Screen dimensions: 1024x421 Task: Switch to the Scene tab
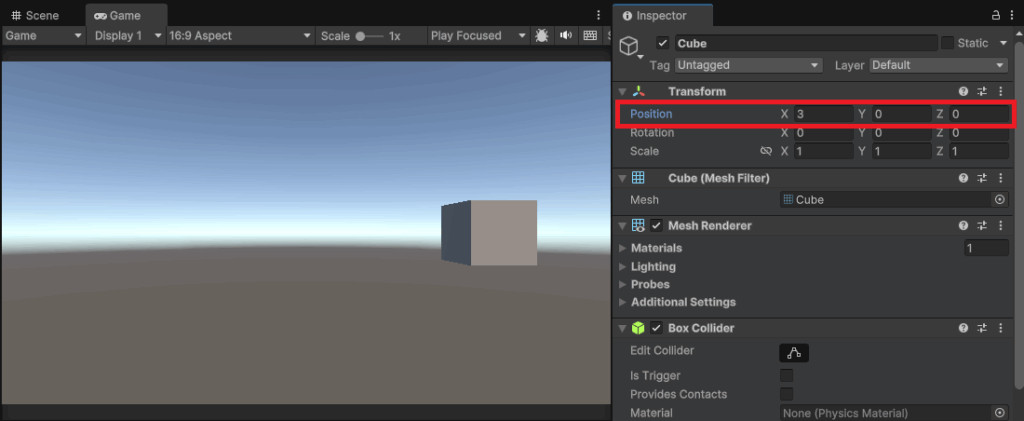[x=36, y=15]
